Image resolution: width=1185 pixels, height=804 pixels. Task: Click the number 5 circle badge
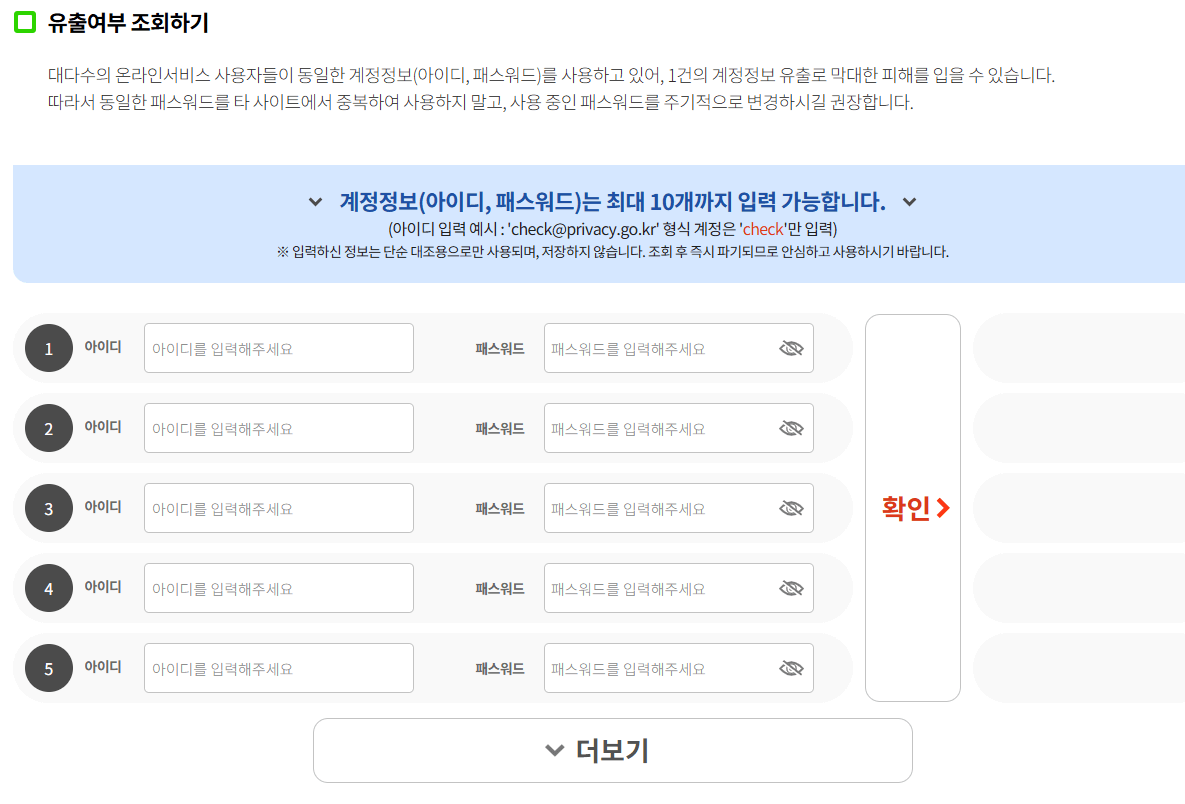coord(49,669)
